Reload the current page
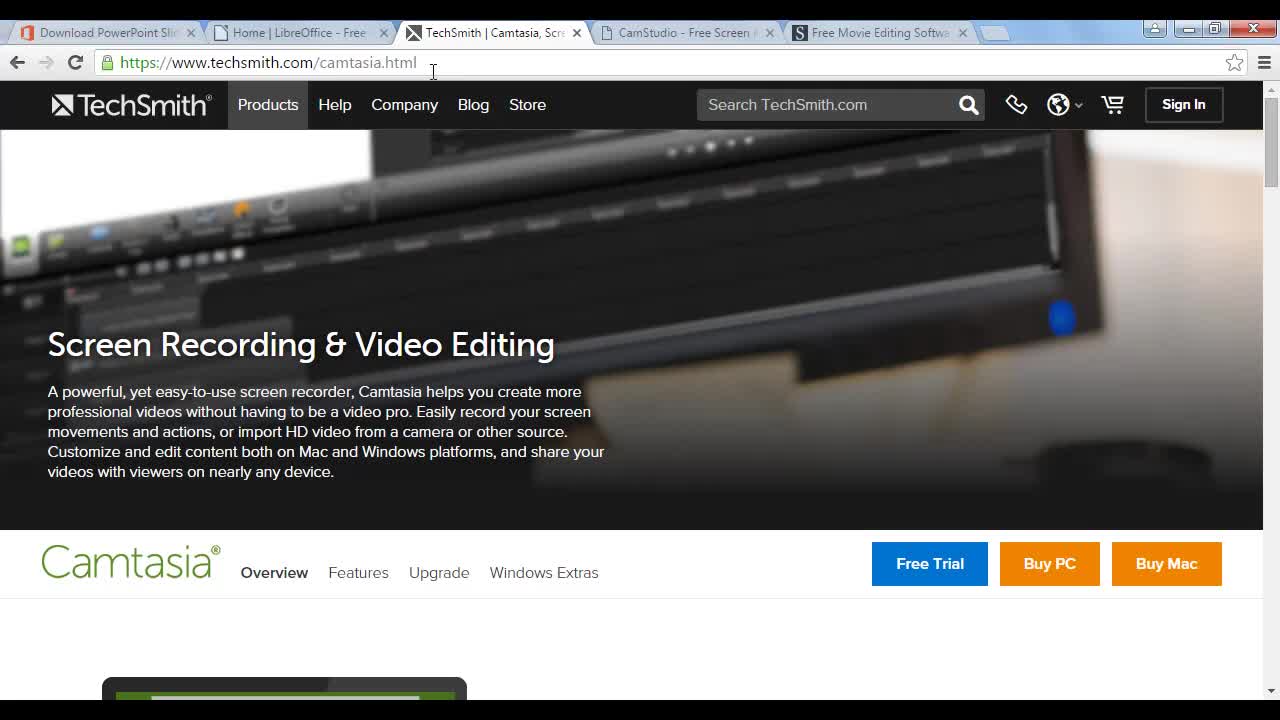This screenshot has width=1280, height=720. click(75, 62)
